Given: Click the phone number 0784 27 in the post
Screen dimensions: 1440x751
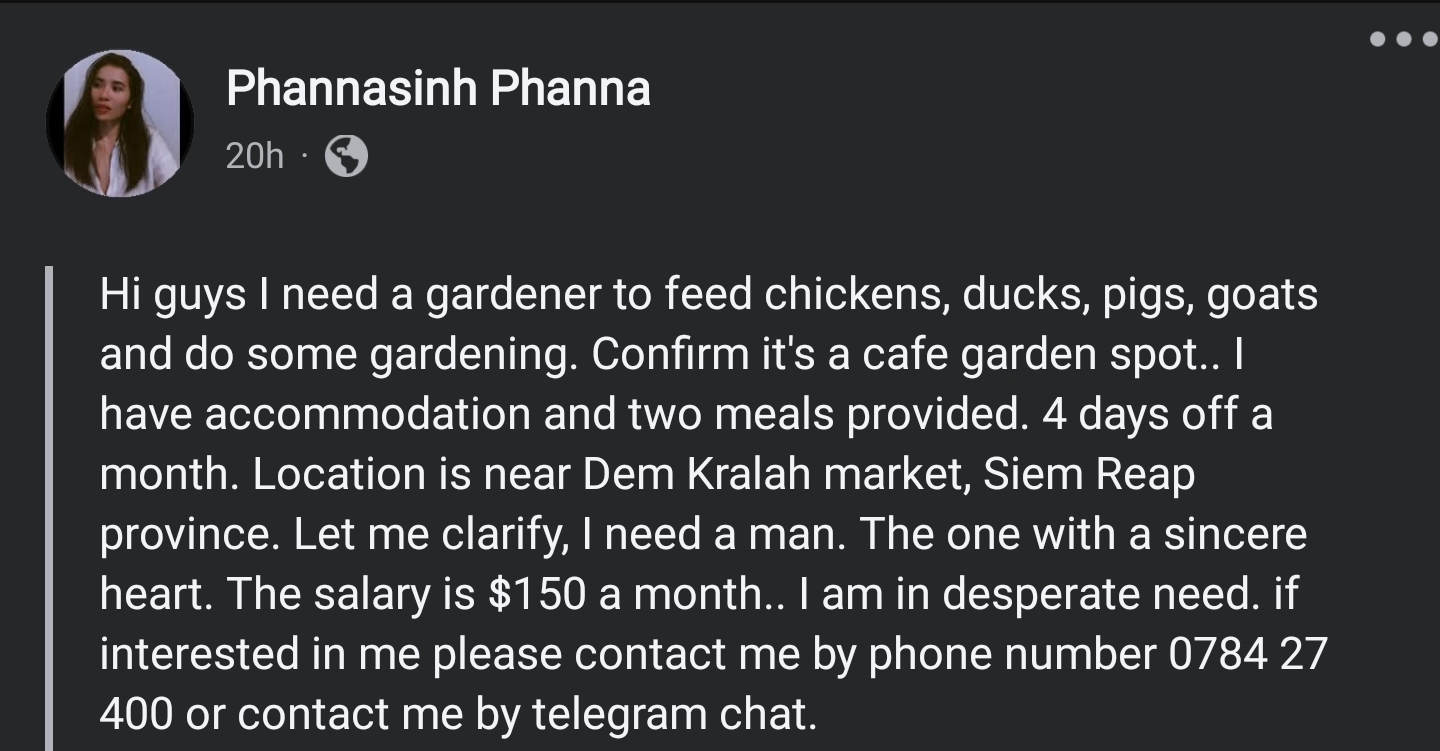Looking at the screenshot, I should pos(1247,654).
